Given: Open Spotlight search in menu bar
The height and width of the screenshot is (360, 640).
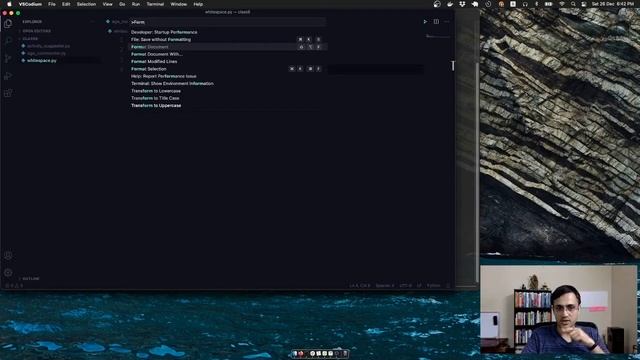Looking at the screenshot, I should (x=573, y=4).
